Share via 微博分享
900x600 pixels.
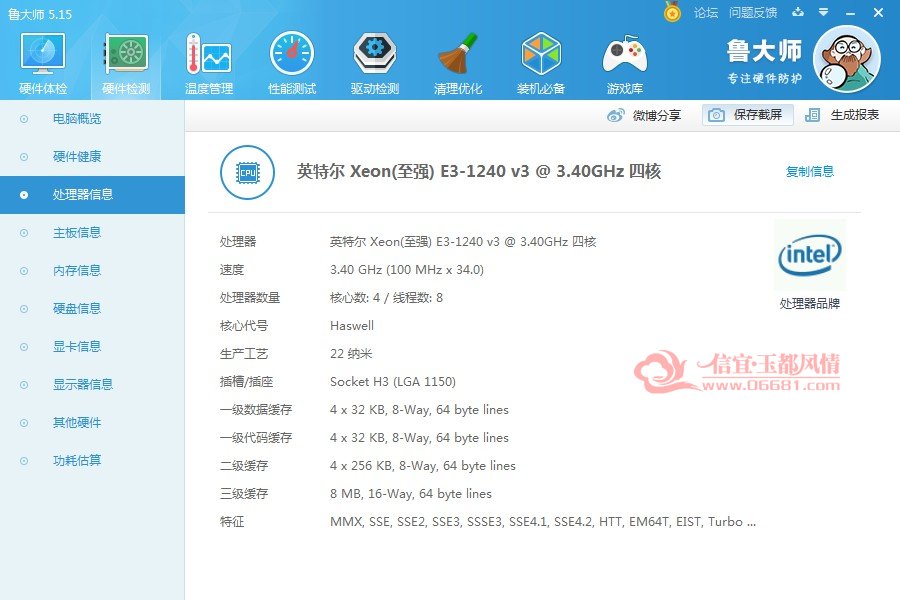point(644,115)
